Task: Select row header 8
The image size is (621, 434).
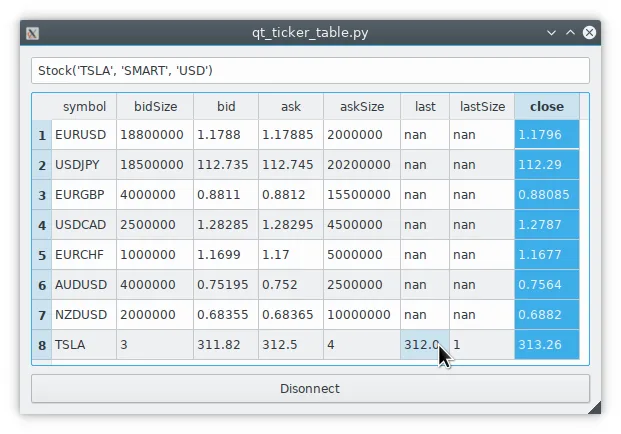Action: [42, 345]
